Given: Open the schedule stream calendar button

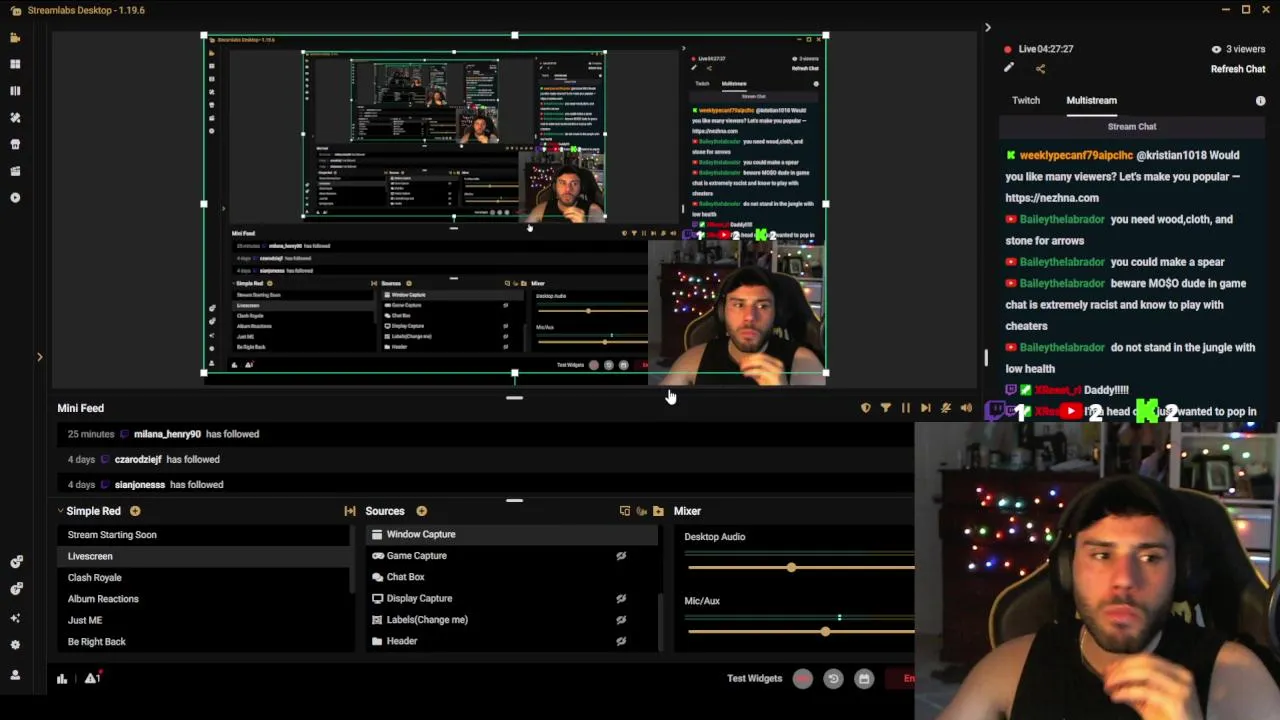Looking at the screenshot, I should click(864, 679).
